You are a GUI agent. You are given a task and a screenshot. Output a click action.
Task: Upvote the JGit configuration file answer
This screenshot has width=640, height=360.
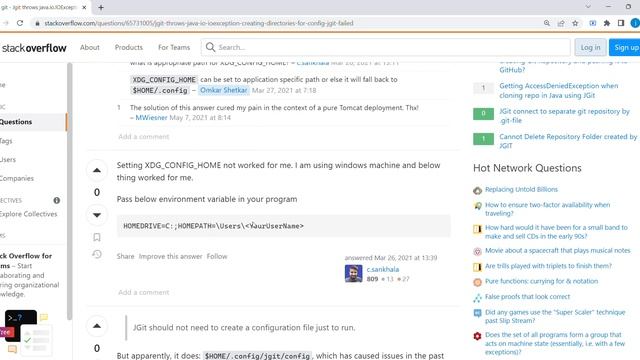[97, 326]
